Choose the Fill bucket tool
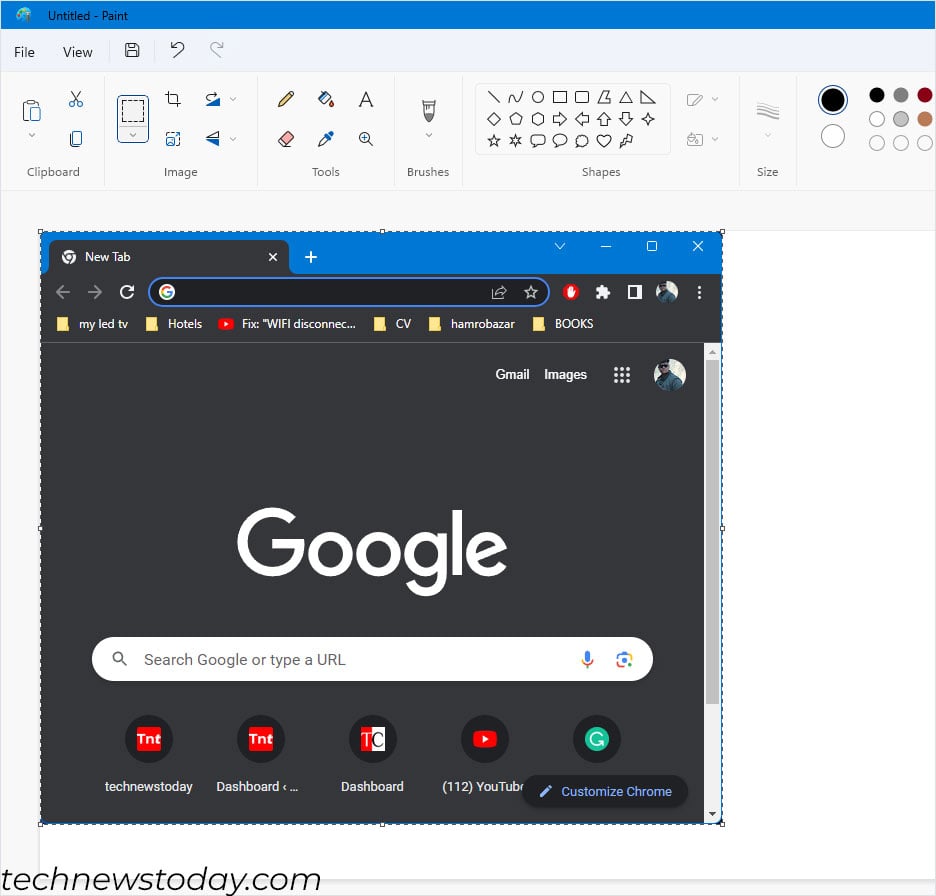Screen dimensions: 936x896 (326, 99)
